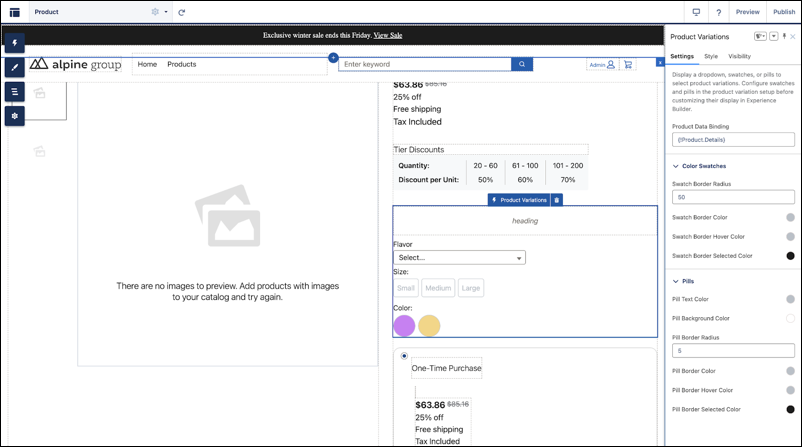Click the Preview button
Viewport: 802px width, 447px height.
[x=747, y=12]
